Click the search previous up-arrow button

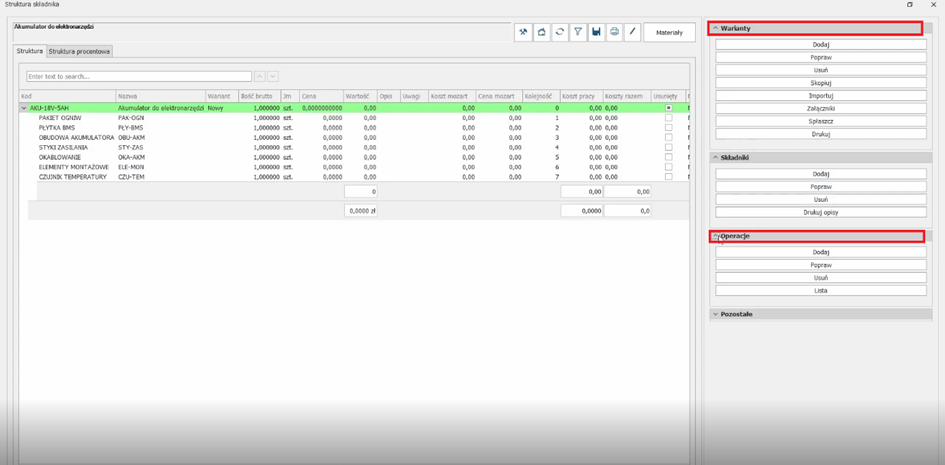click(260, 76)
